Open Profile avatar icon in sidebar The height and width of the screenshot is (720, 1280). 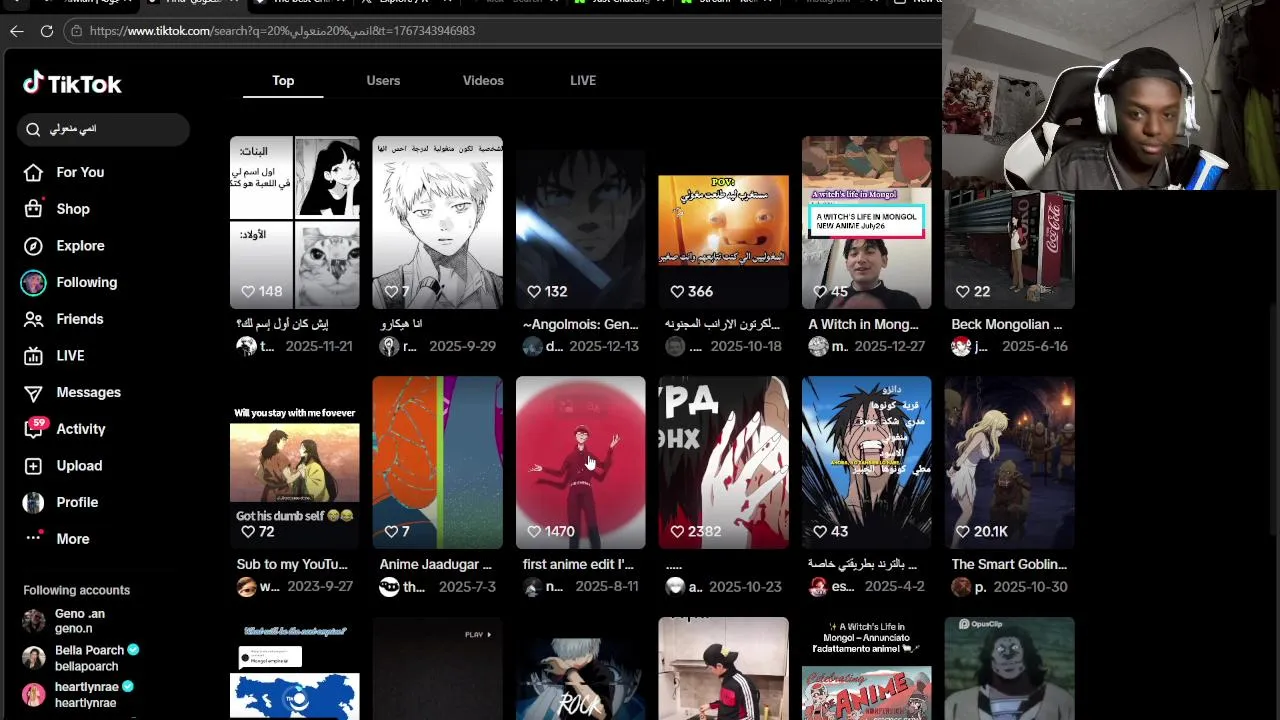pos(33,502)
